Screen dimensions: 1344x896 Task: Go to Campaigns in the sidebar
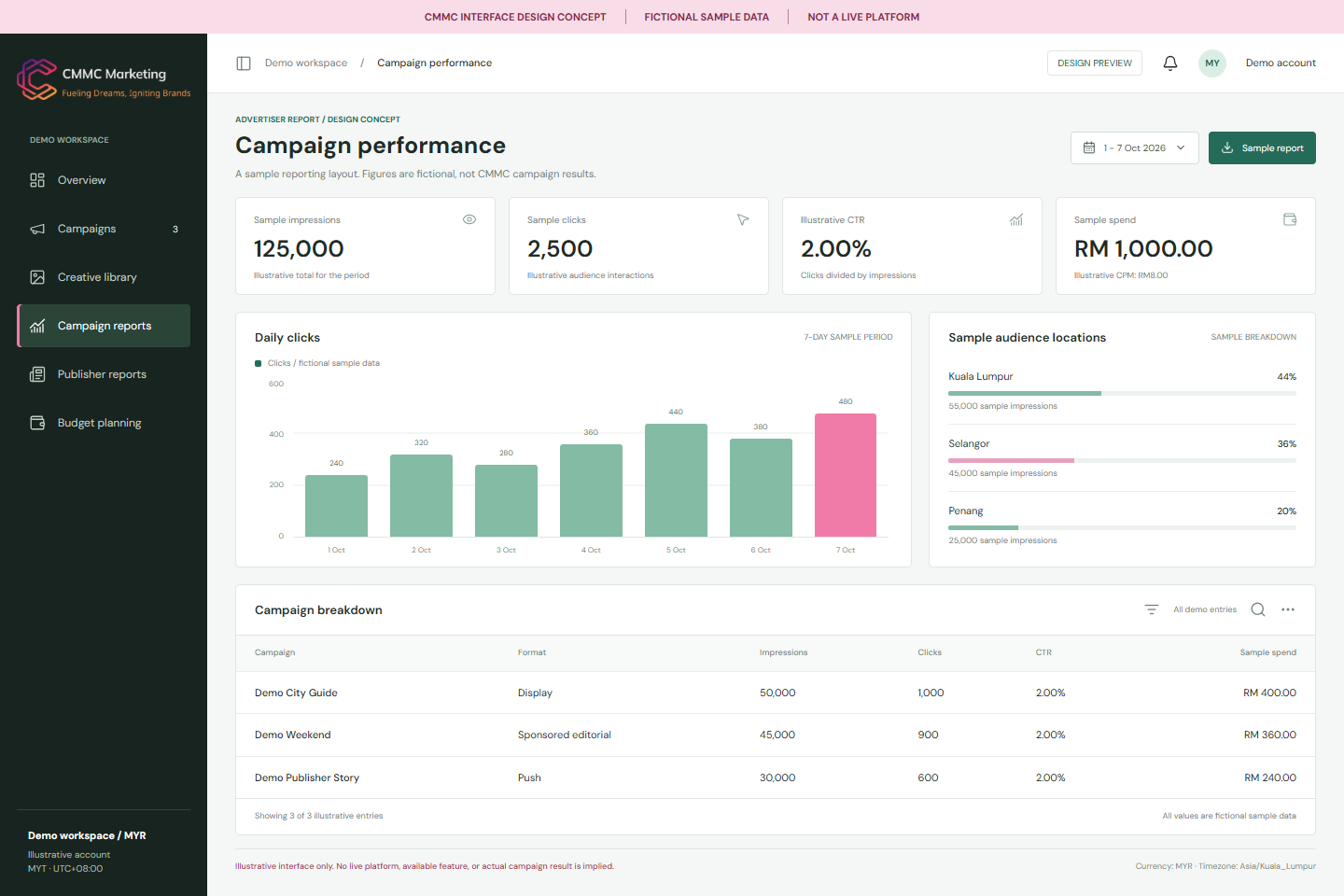pyautogui.click(x=104, y=229)
